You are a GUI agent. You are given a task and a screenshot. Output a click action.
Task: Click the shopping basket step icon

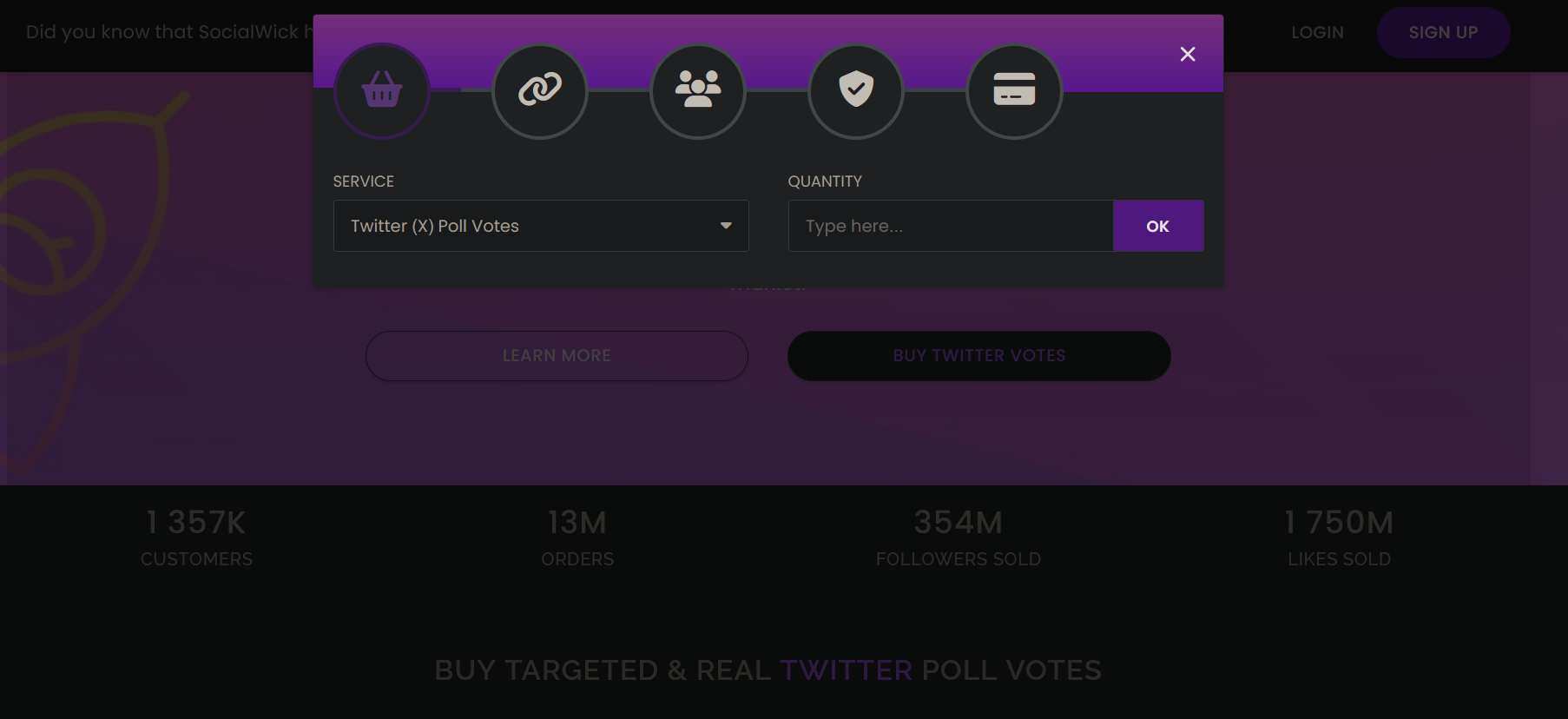tap(382, 90)
